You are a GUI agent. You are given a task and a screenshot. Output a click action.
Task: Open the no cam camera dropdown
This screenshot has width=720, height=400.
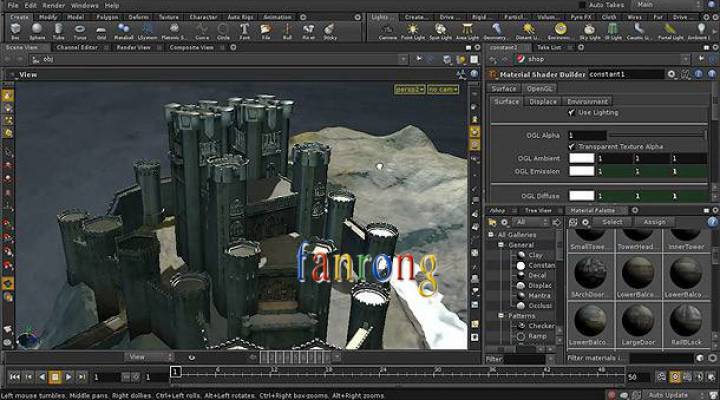pos(440,90)
